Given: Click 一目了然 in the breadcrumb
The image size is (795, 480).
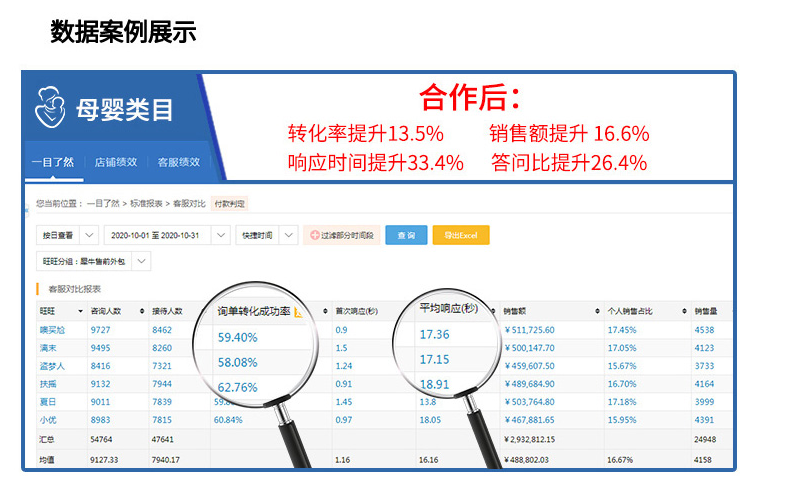Looking at the screenshot, I should 103,204.
